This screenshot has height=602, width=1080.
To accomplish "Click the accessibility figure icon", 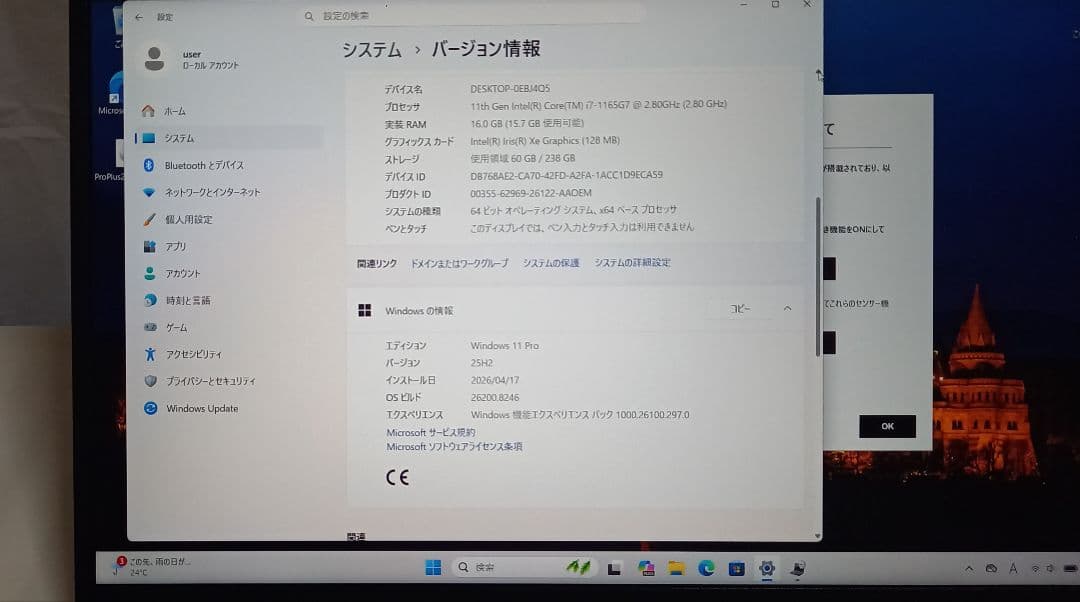I will pos(150,354).
